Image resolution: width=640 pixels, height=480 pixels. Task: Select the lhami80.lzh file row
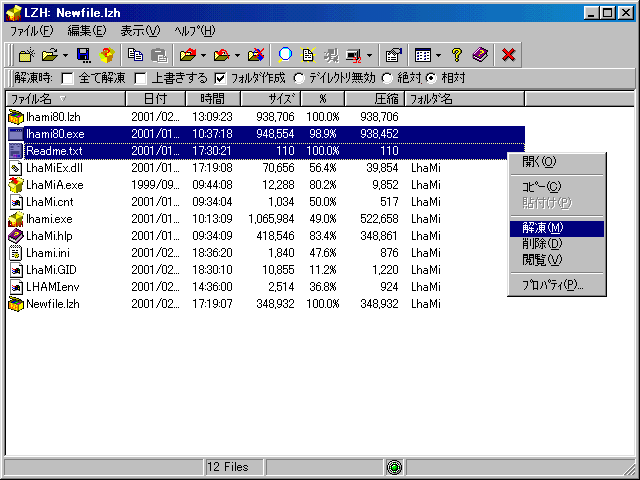[266, 117]
